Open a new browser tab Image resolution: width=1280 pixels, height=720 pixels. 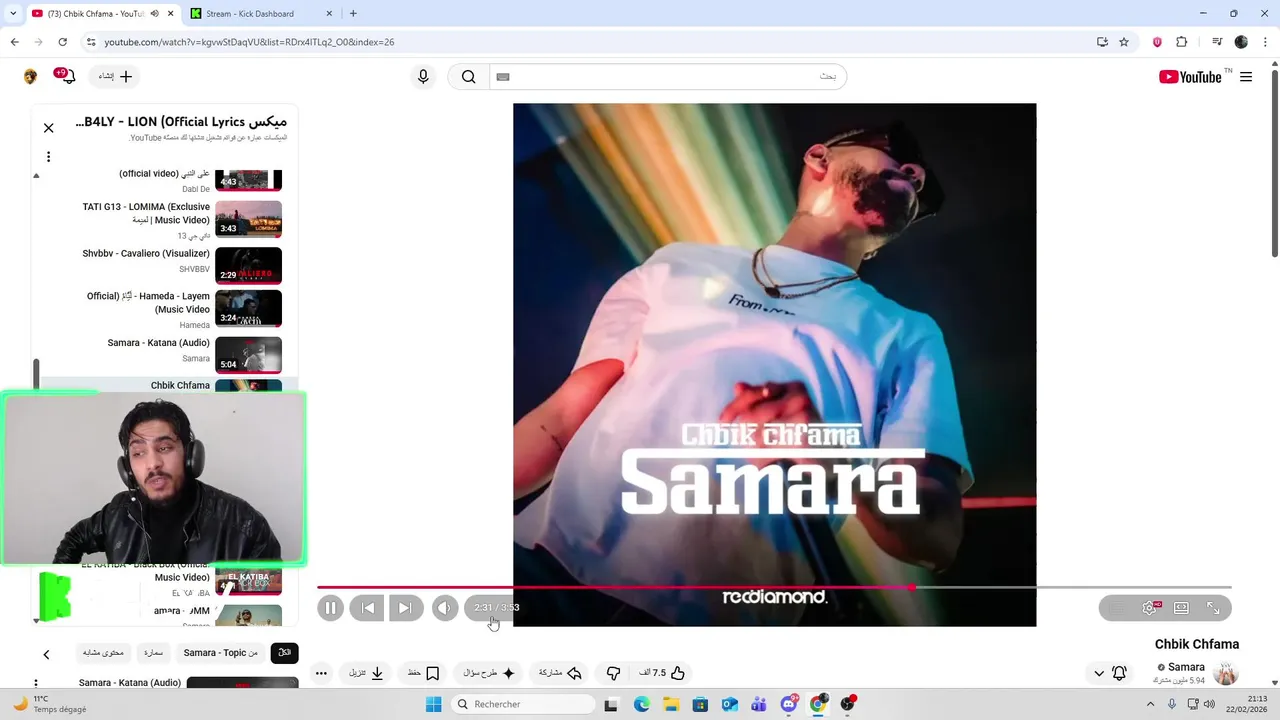(353, 14)
